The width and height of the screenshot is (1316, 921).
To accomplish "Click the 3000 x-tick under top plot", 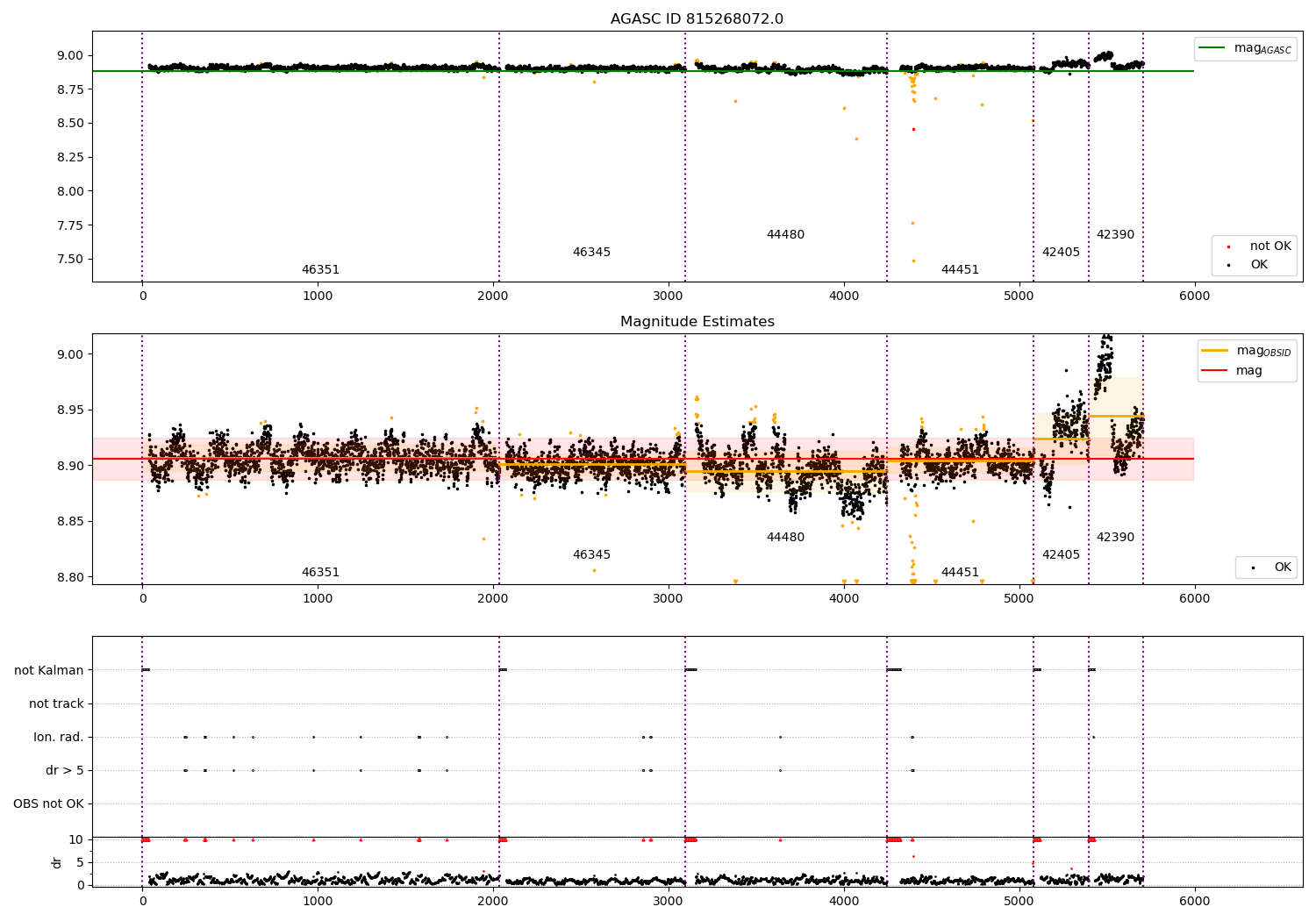I will (669, 296).
